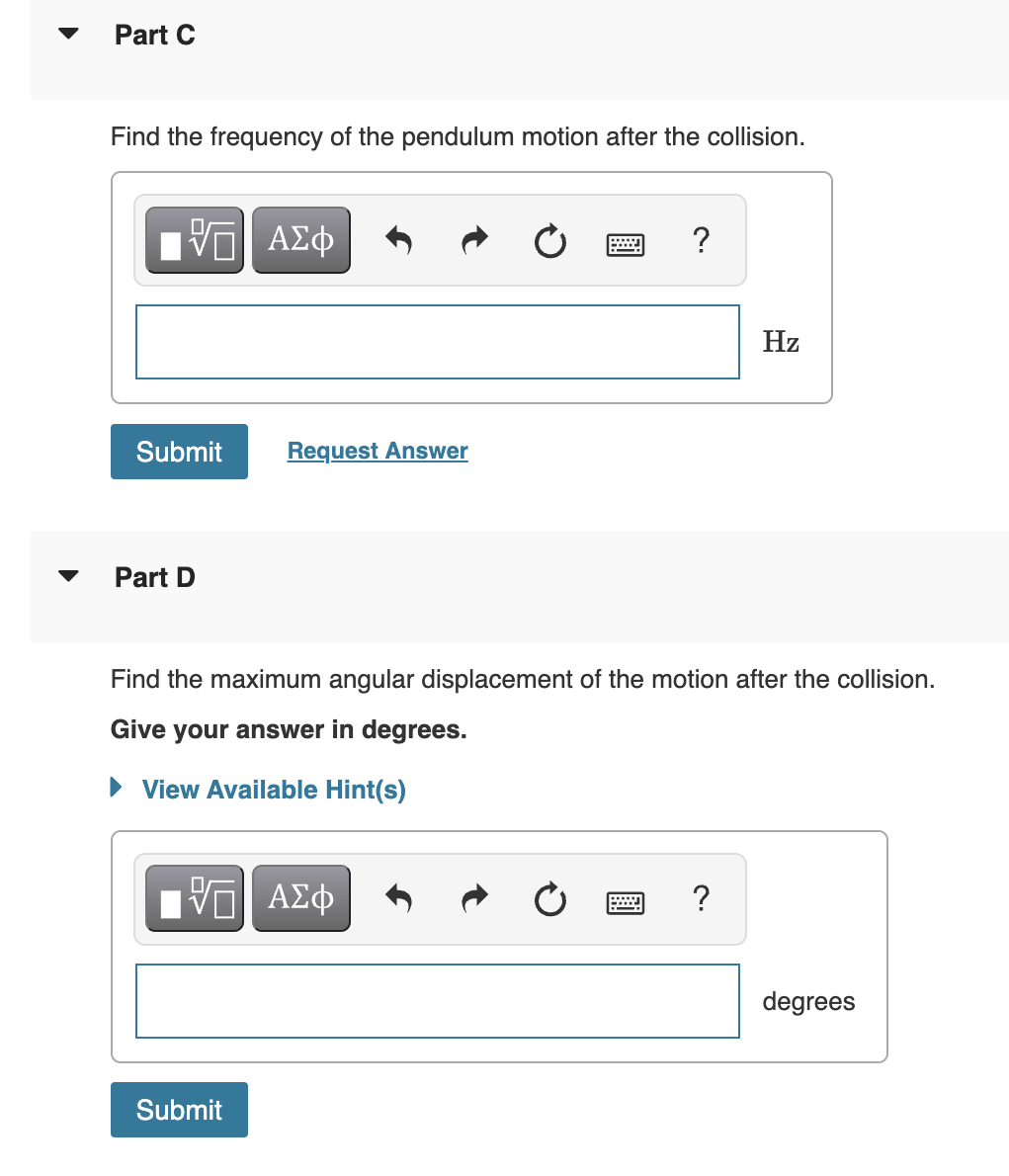
Task: Undo an edit in the Part D editor
Action: [399, 897]
